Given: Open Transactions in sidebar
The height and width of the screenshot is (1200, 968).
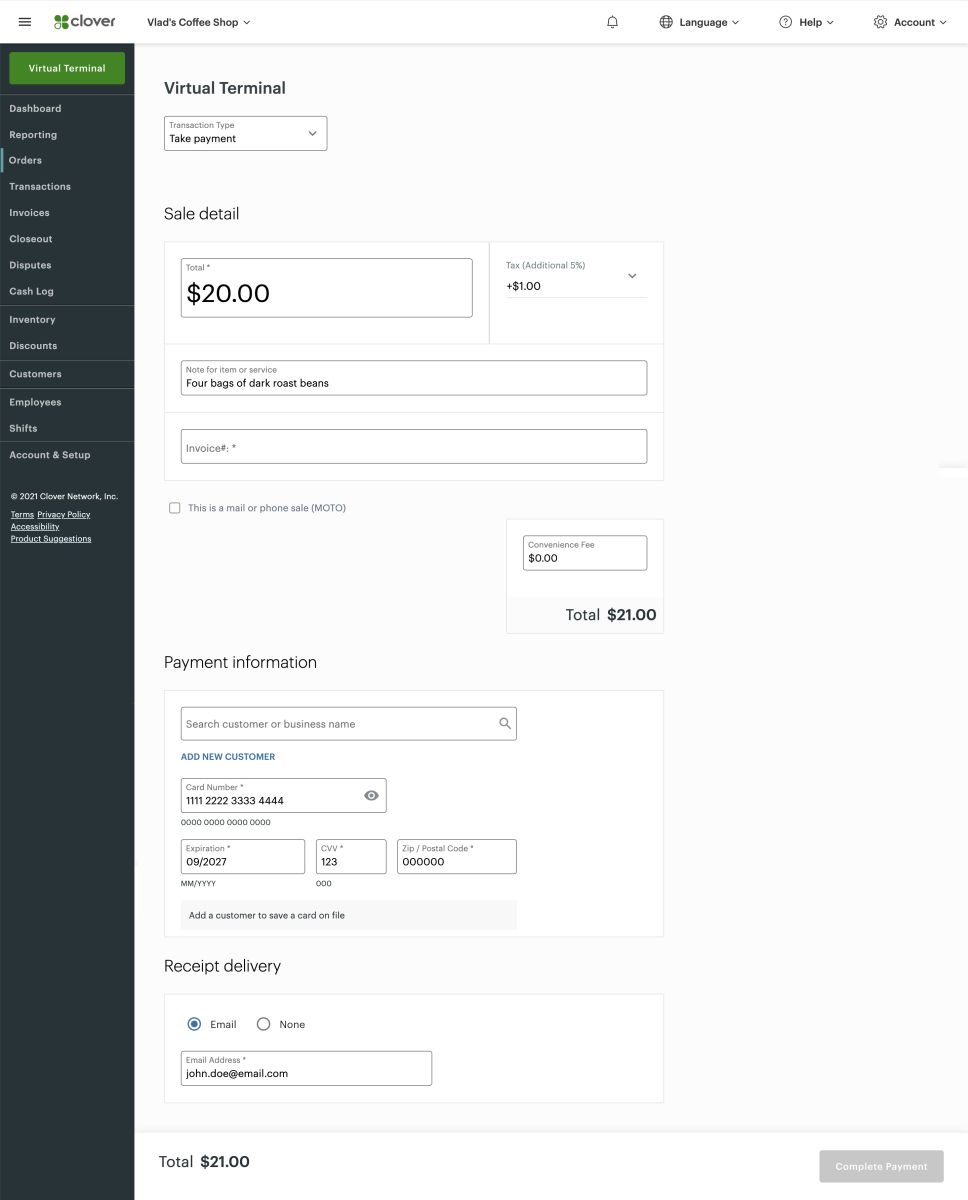Looking at the screenshot, I should 40,187.
